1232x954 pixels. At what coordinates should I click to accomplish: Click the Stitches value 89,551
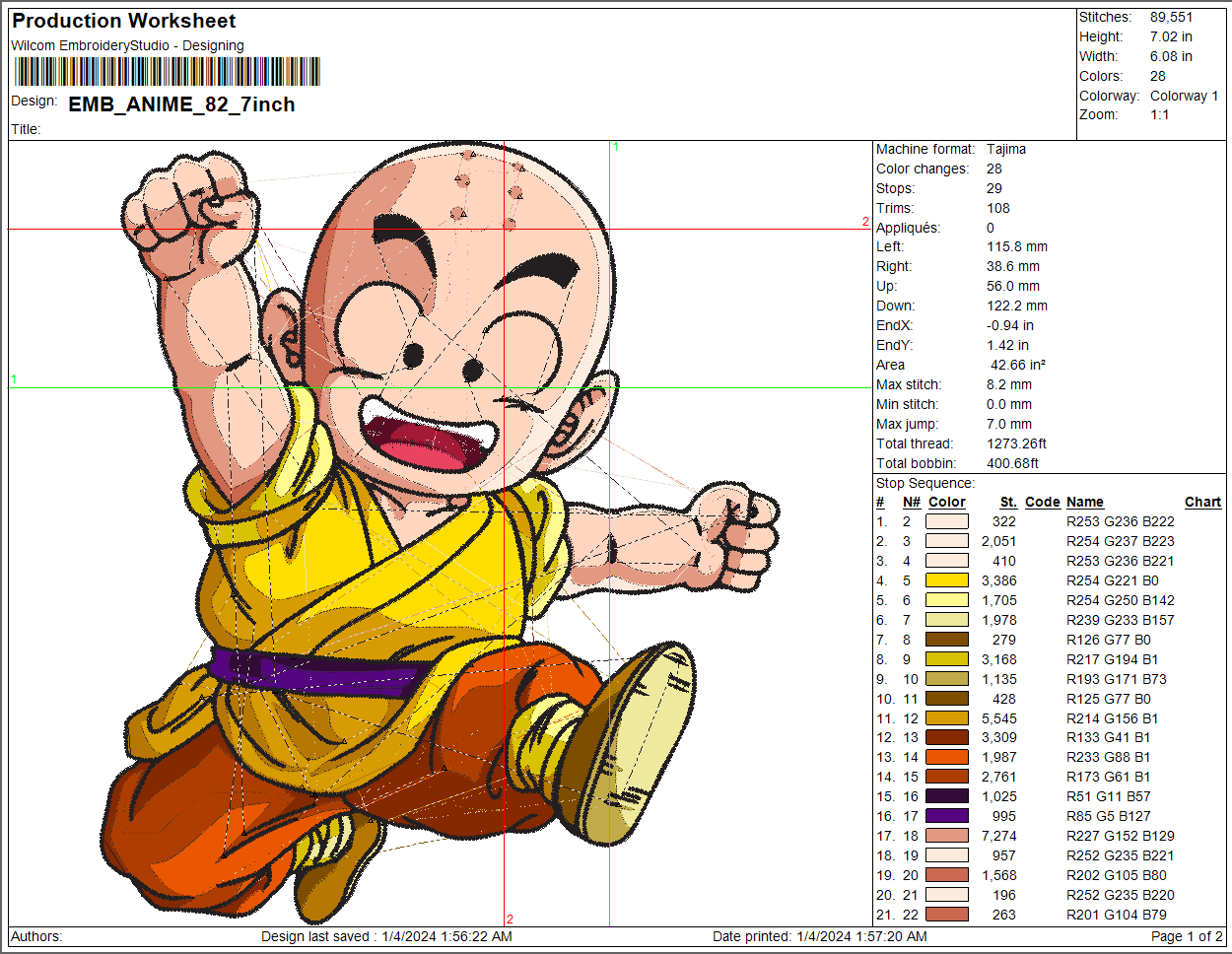[x=1171, y=17]
